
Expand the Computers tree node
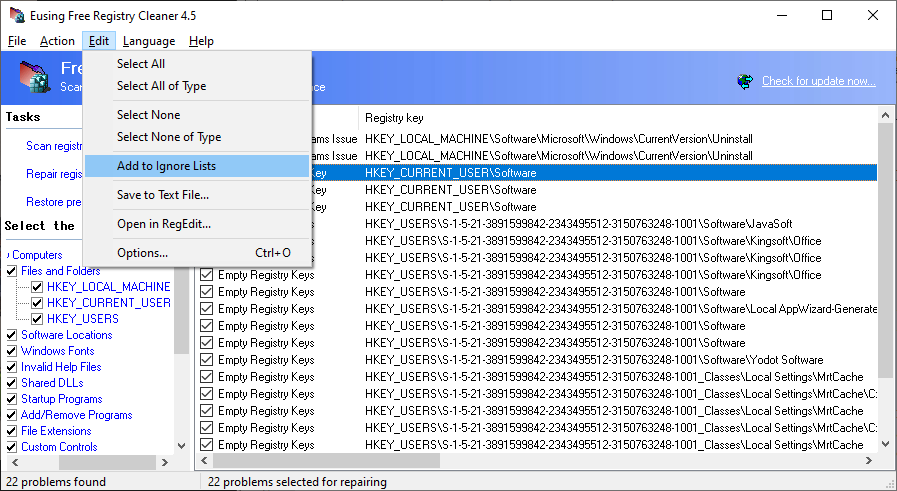point(9,255)
